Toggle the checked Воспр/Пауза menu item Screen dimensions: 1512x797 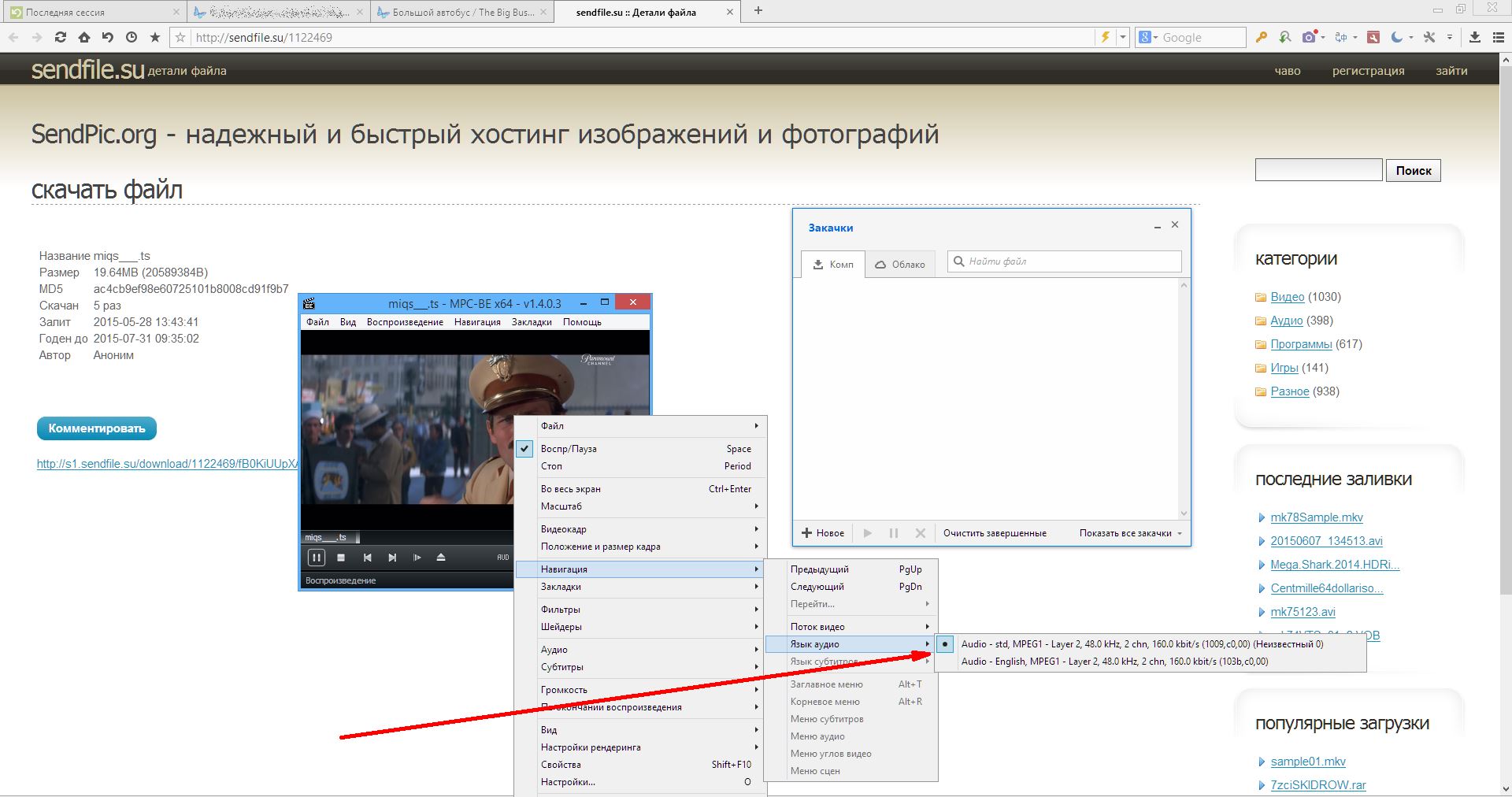[568, 449]
